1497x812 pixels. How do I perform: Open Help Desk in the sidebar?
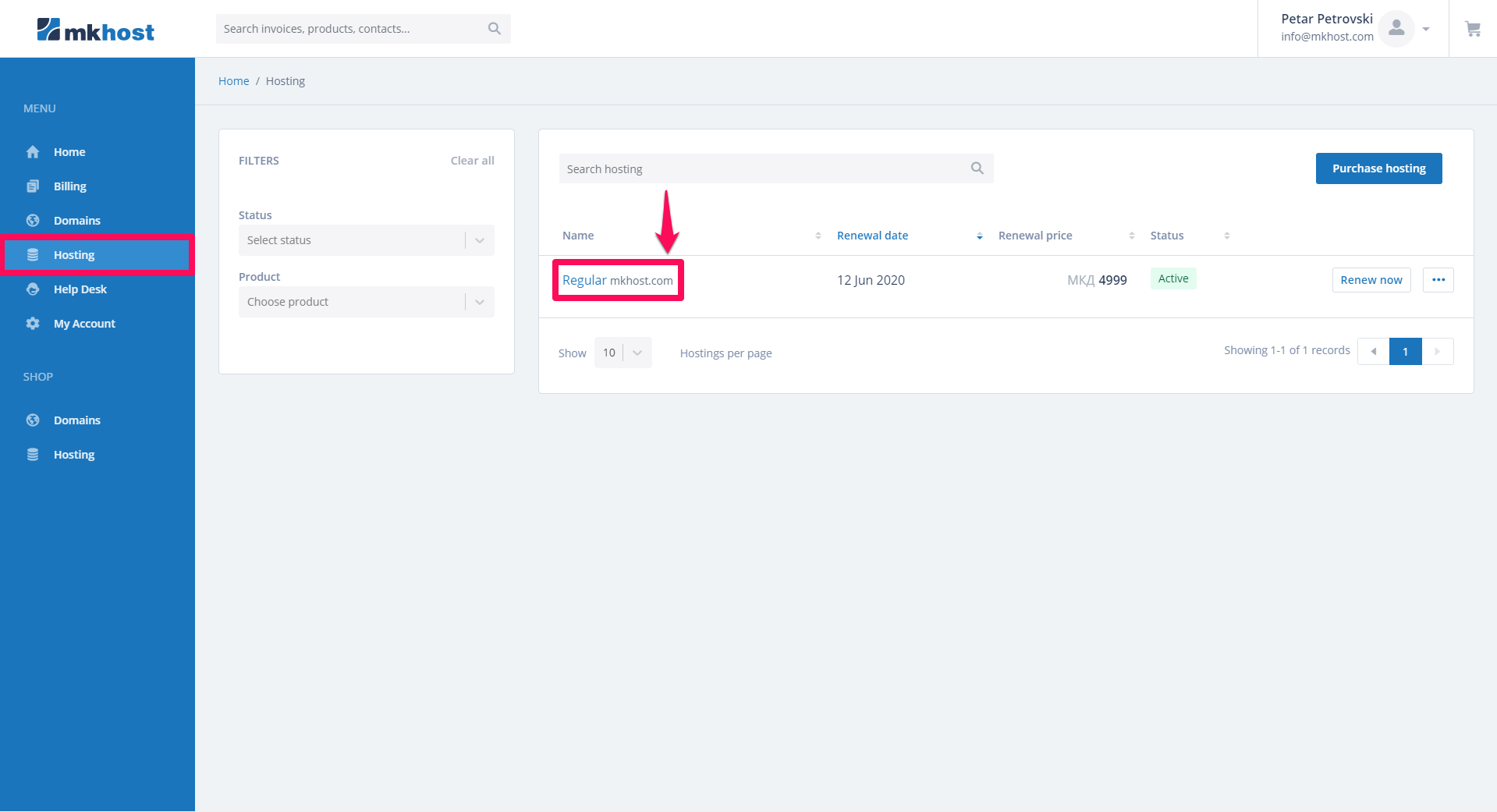click(x=80, y=289)
